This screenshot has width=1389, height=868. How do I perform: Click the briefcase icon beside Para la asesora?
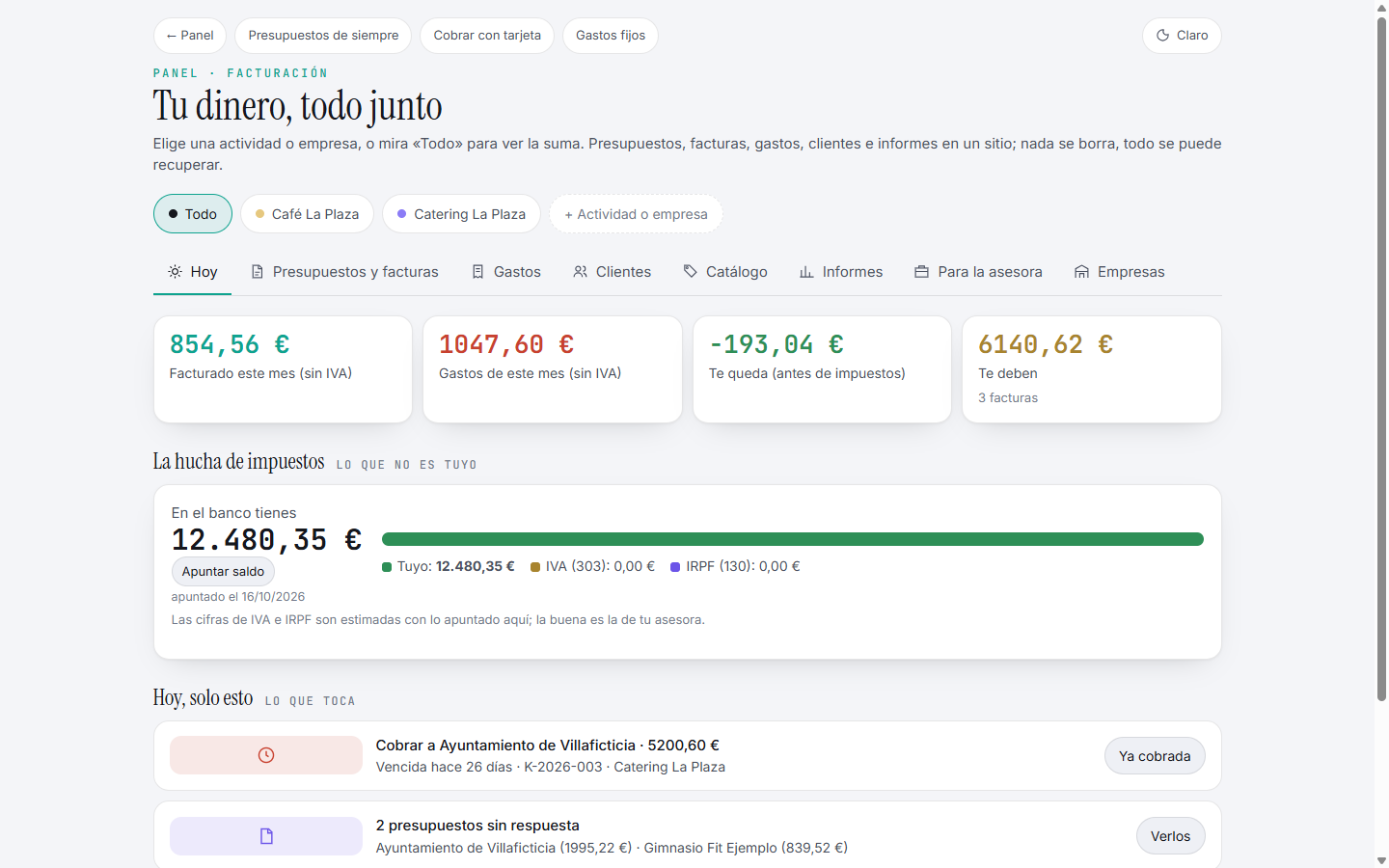(922, 272)
